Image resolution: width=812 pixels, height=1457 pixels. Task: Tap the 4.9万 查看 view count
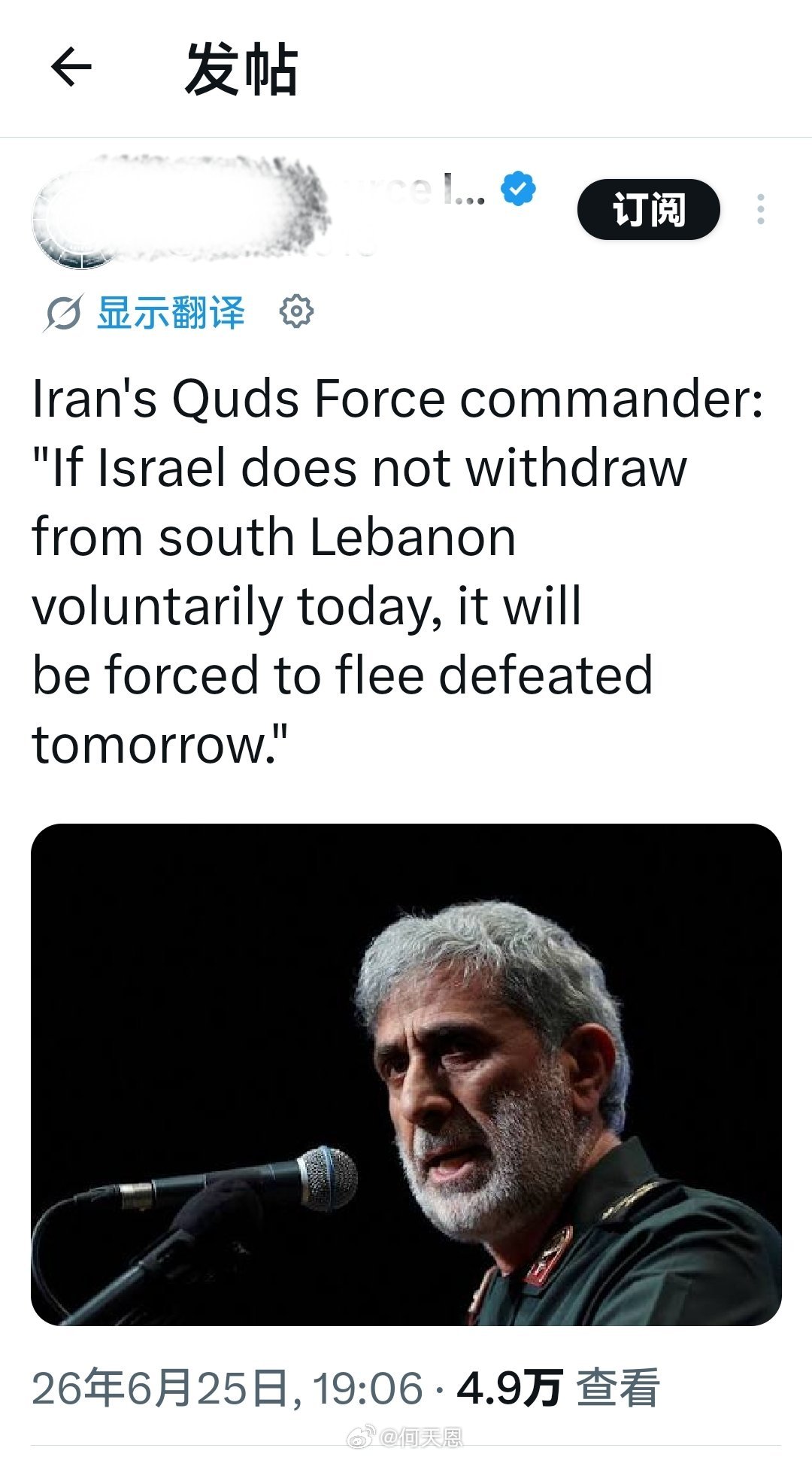(x=558, y=1388)
